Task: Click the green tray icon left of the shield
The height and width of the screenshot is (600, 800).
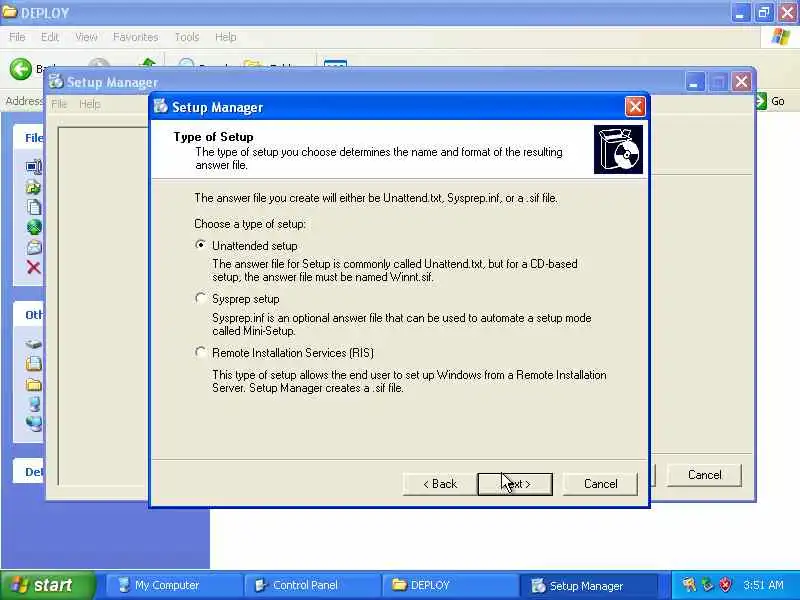Action: [708, 585]
